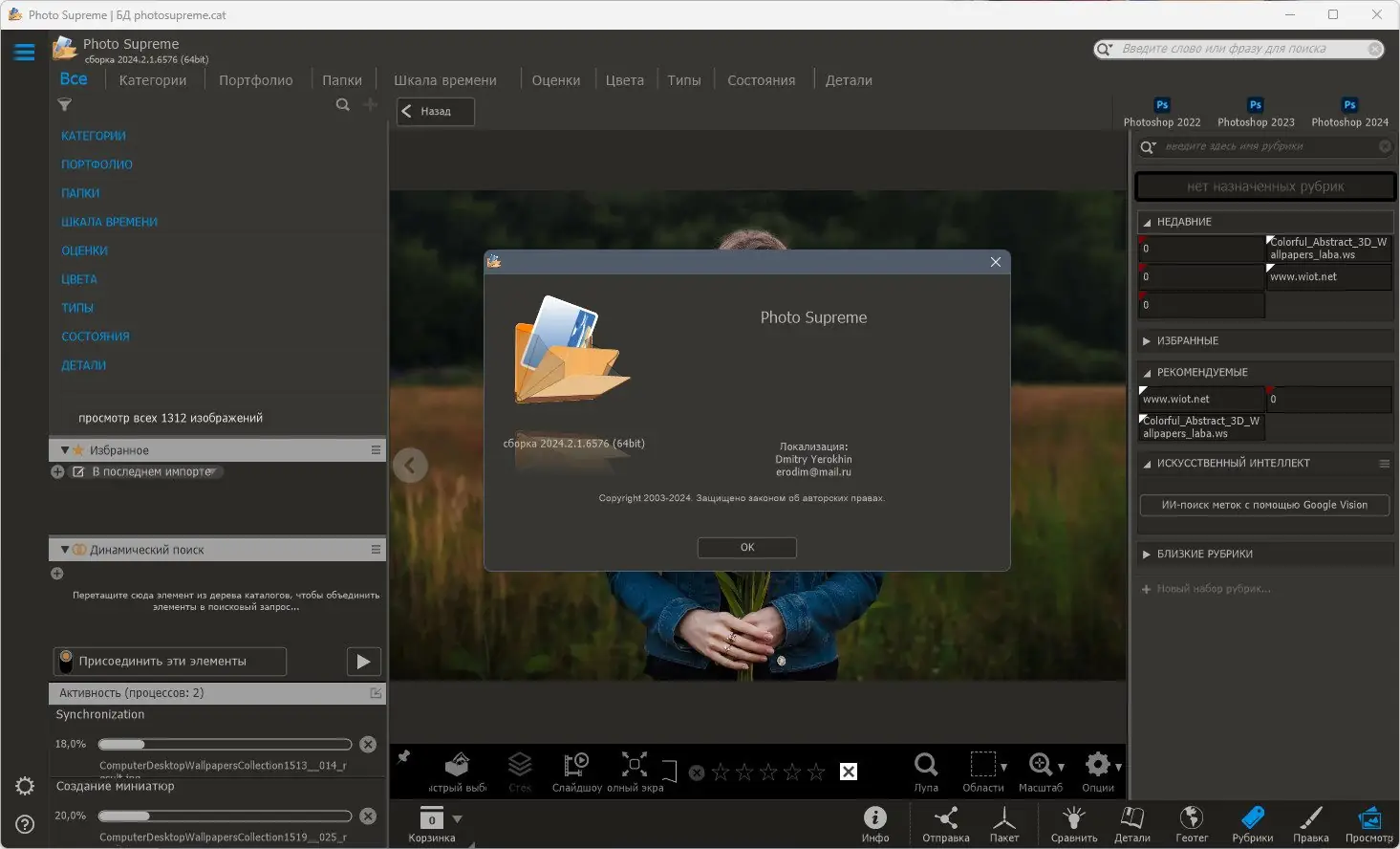Cancel the Создание миниатюр process
Image resolution: width=1400 pixels, height=849 pixels.
click(x=368, y=816)
